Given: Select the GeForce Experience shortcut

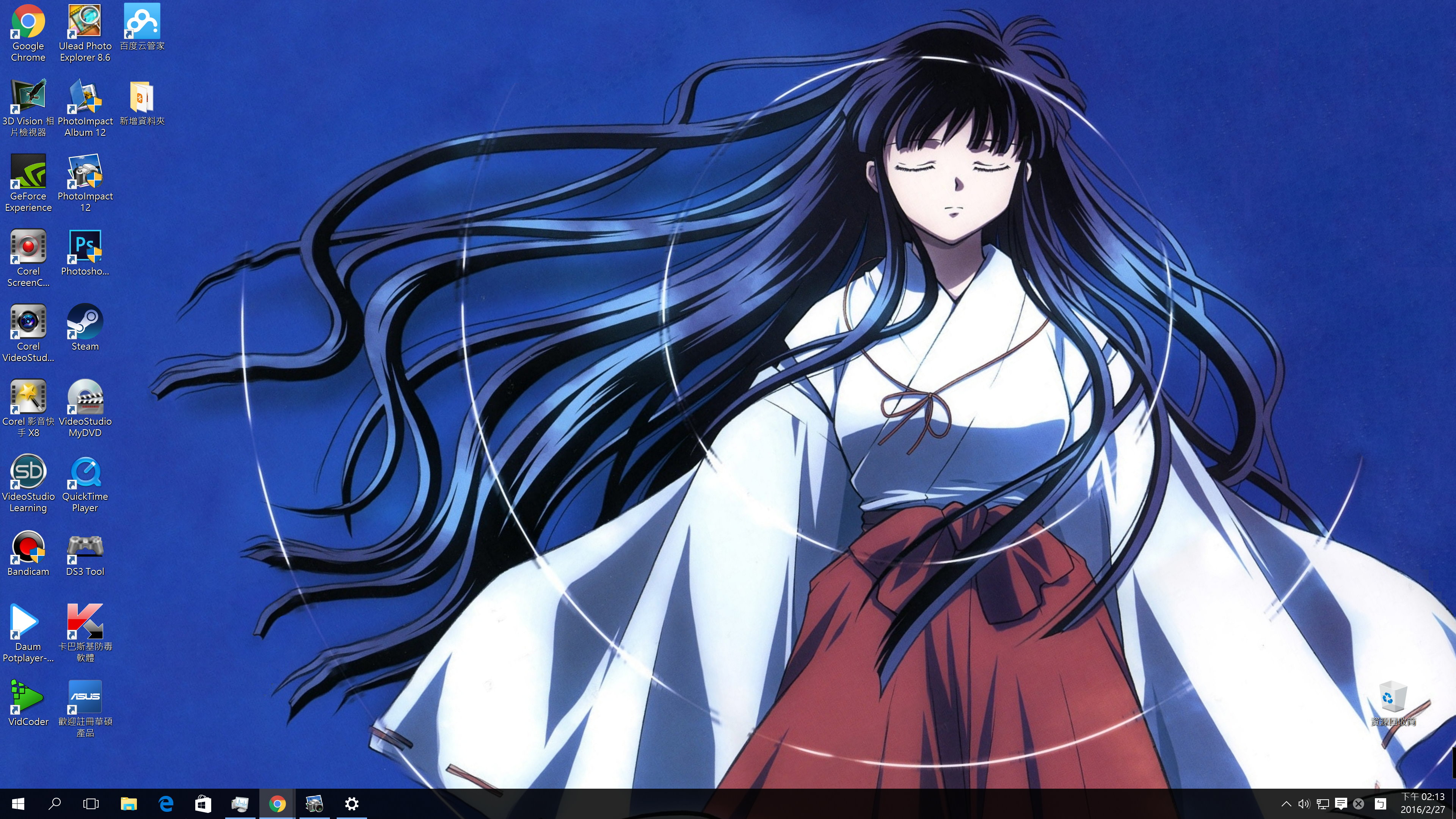Looking at the screenshot, I should point(28,183).
